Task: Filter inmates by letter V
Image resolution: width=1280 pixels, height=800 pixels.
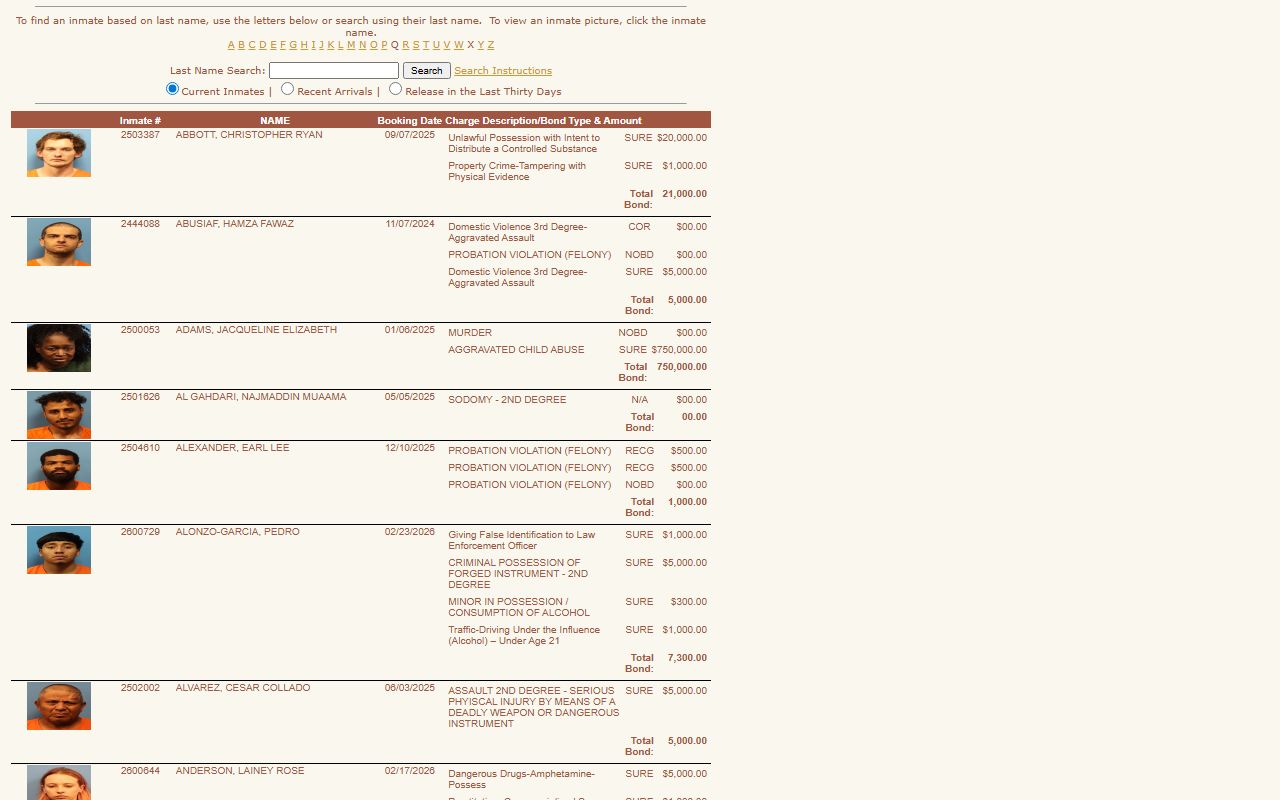Action: coord(447,45)
